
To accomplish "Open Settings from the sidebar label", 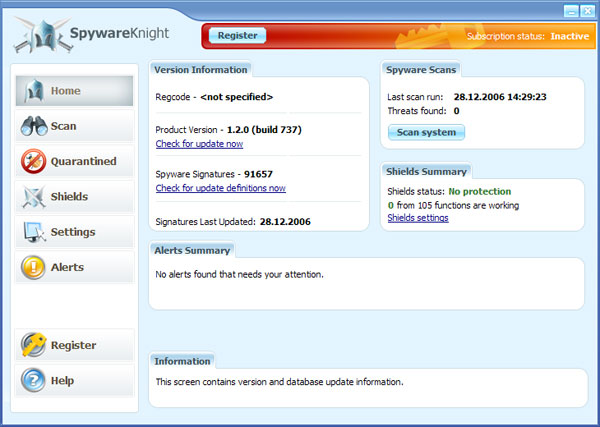I will pyautogui.click(x=73, y=232).
